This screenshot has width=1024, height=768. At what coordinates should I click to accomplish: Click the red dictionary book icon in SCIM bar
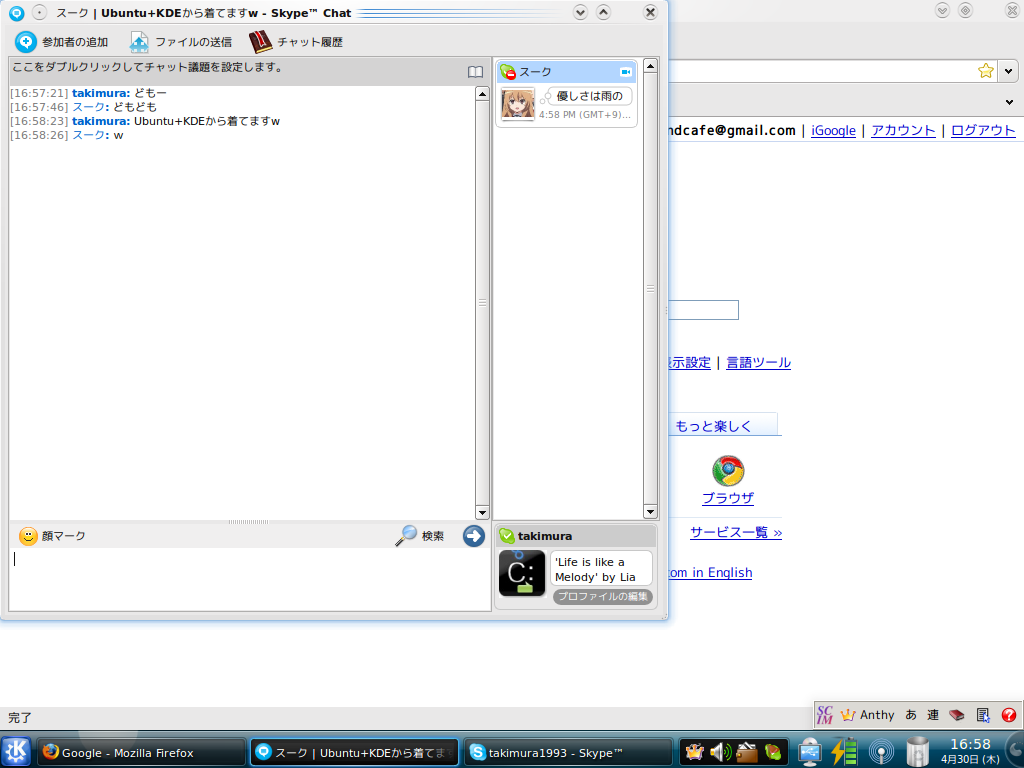click(957, 715)
